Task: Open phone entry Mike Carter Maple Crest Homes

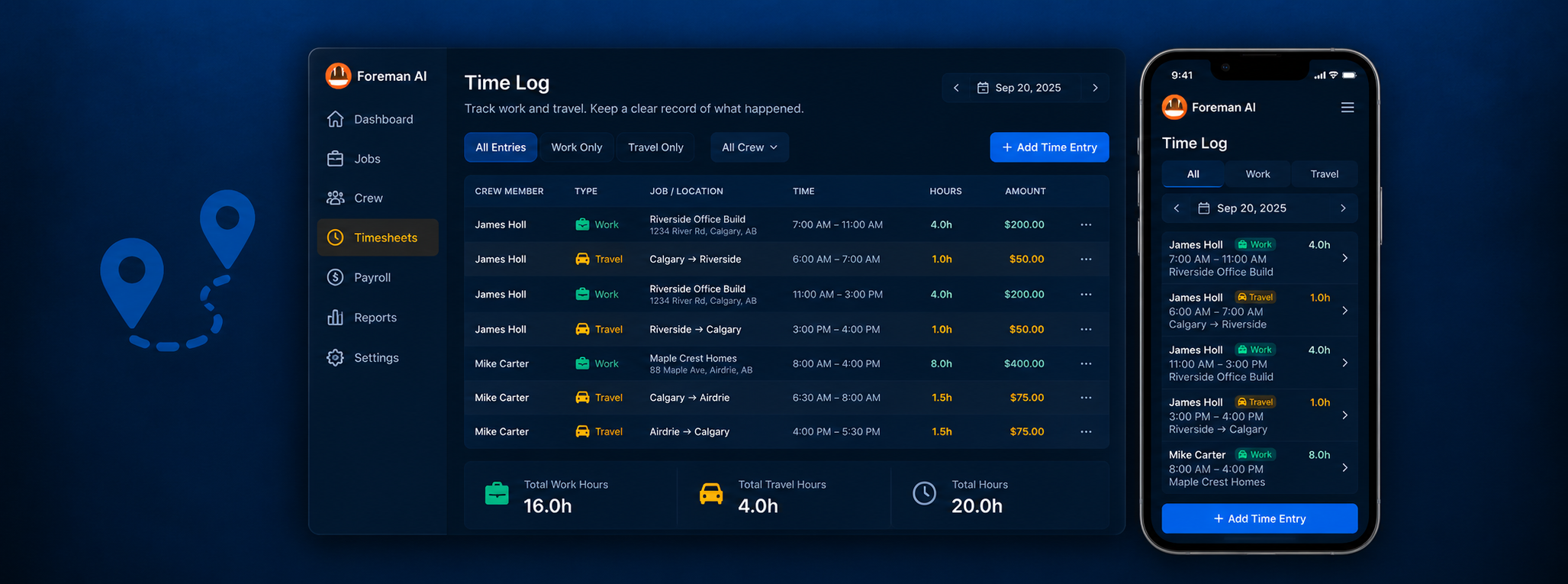Action: [x=1260, y=468]
